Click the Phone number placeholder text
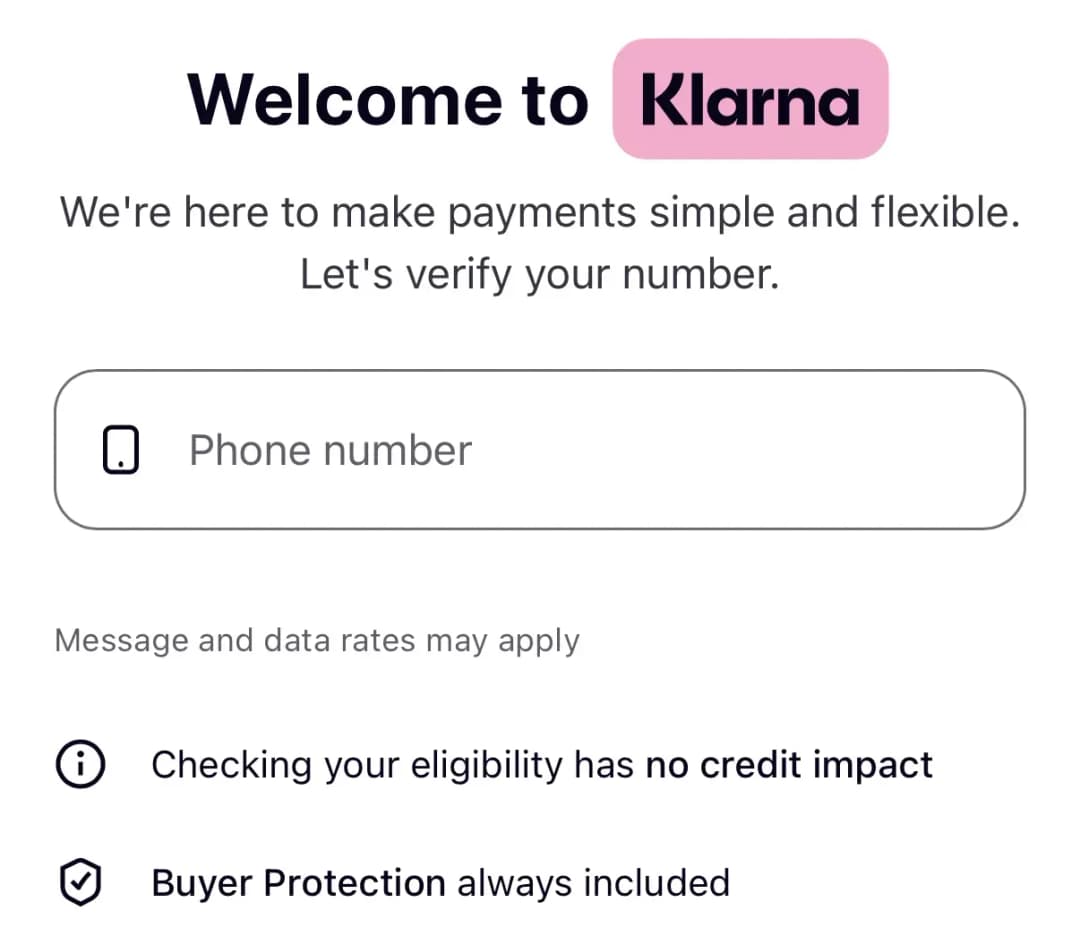This screenshot has width=1080, height=945. coord(330,449)
